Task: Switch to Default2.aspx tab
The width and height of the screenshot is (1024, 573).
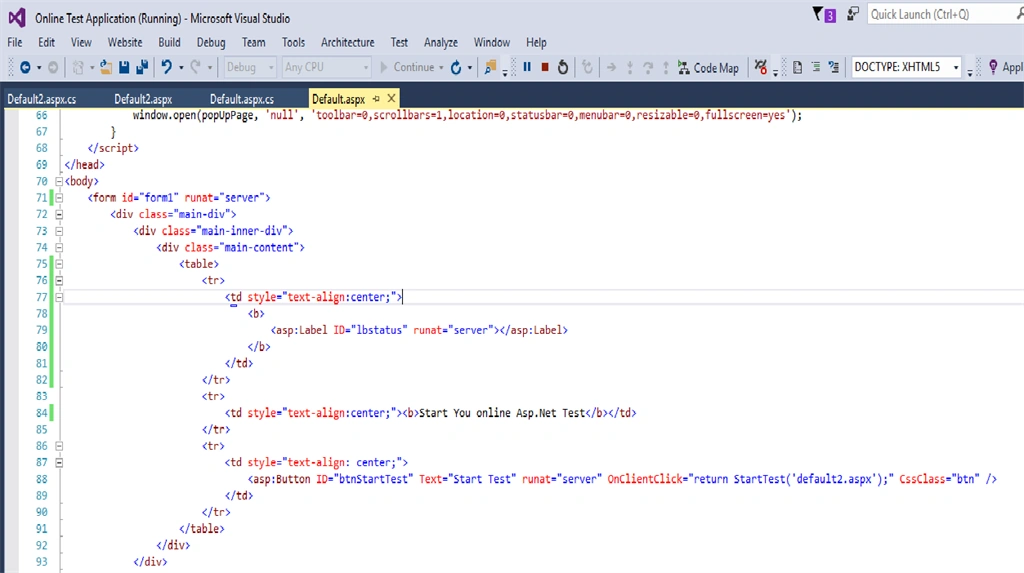Action: tap(143, 99)
